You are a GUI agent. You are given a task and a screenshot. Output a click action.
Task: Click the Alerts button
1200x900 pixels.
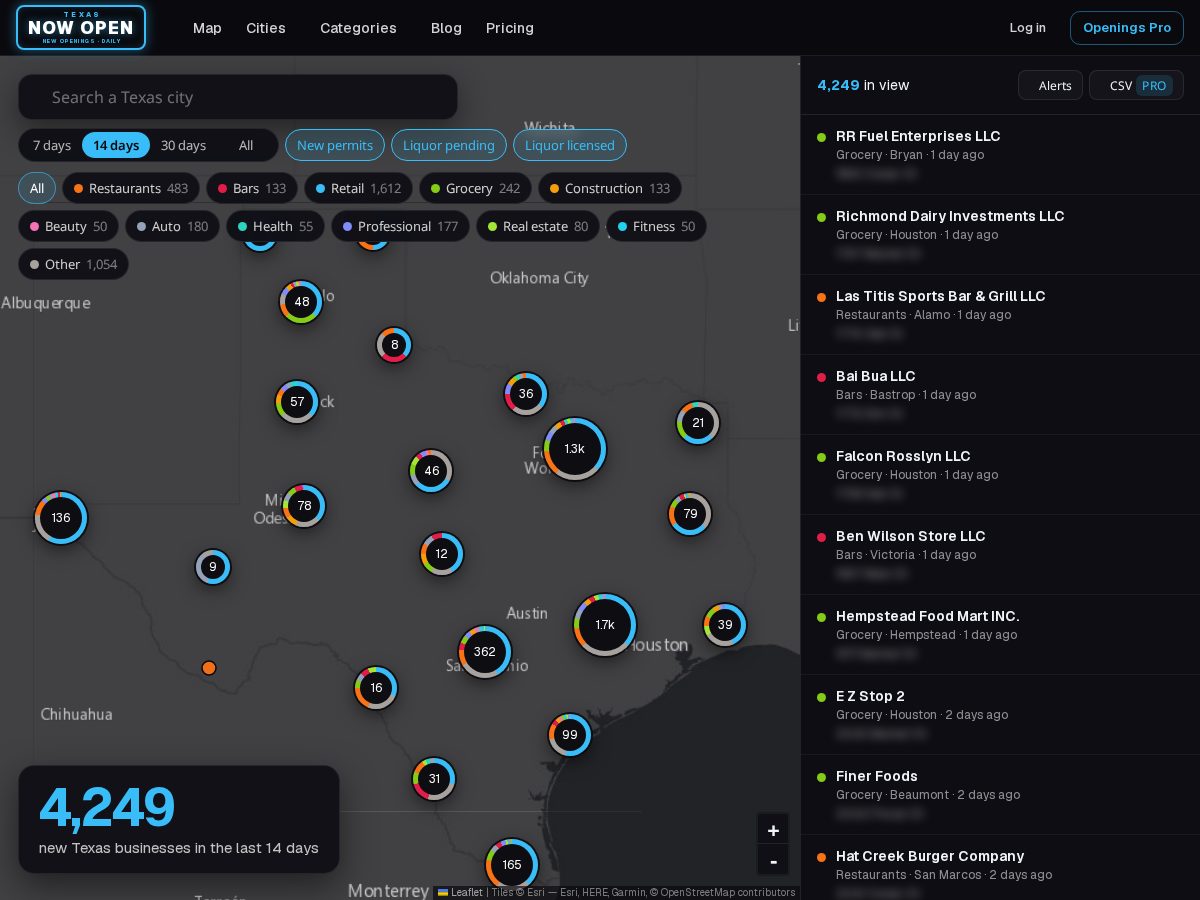[1051, 85]
